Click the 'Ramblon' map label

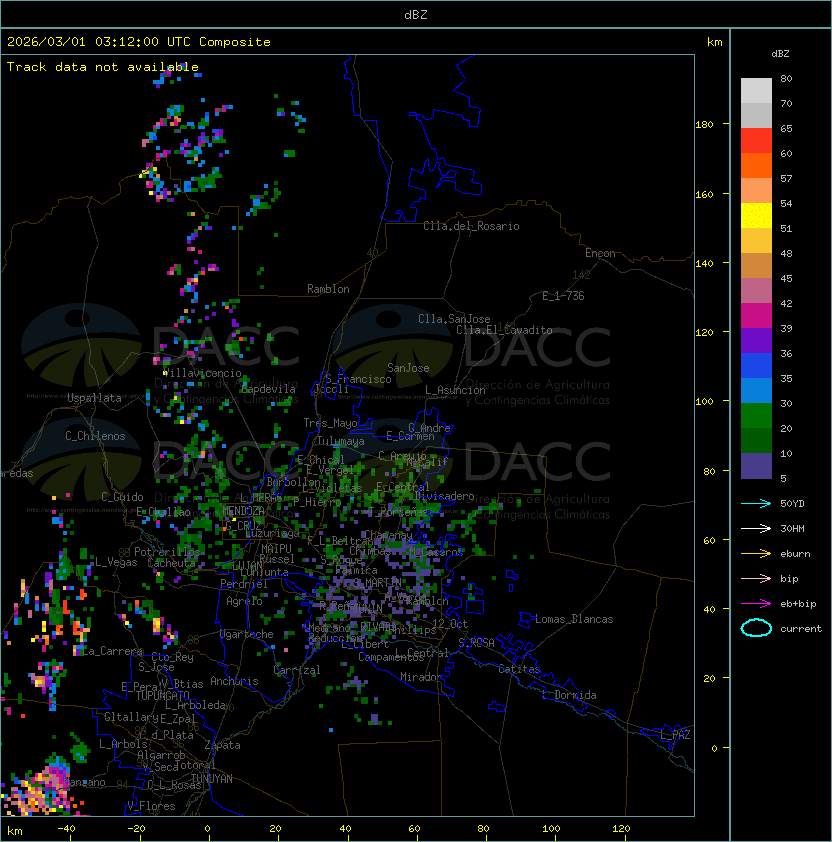pos(328,289)
